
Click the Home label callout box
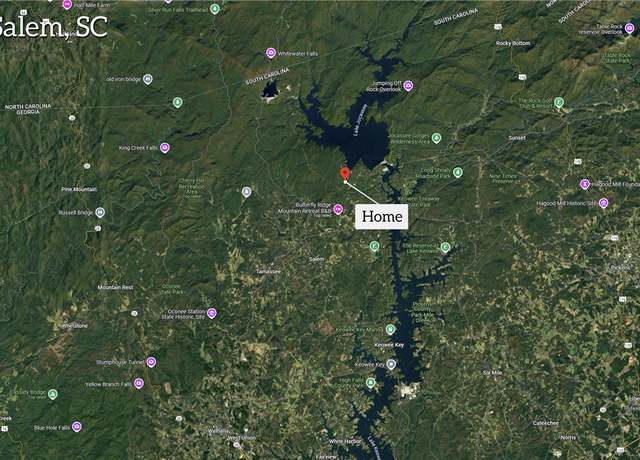[381, 216]
